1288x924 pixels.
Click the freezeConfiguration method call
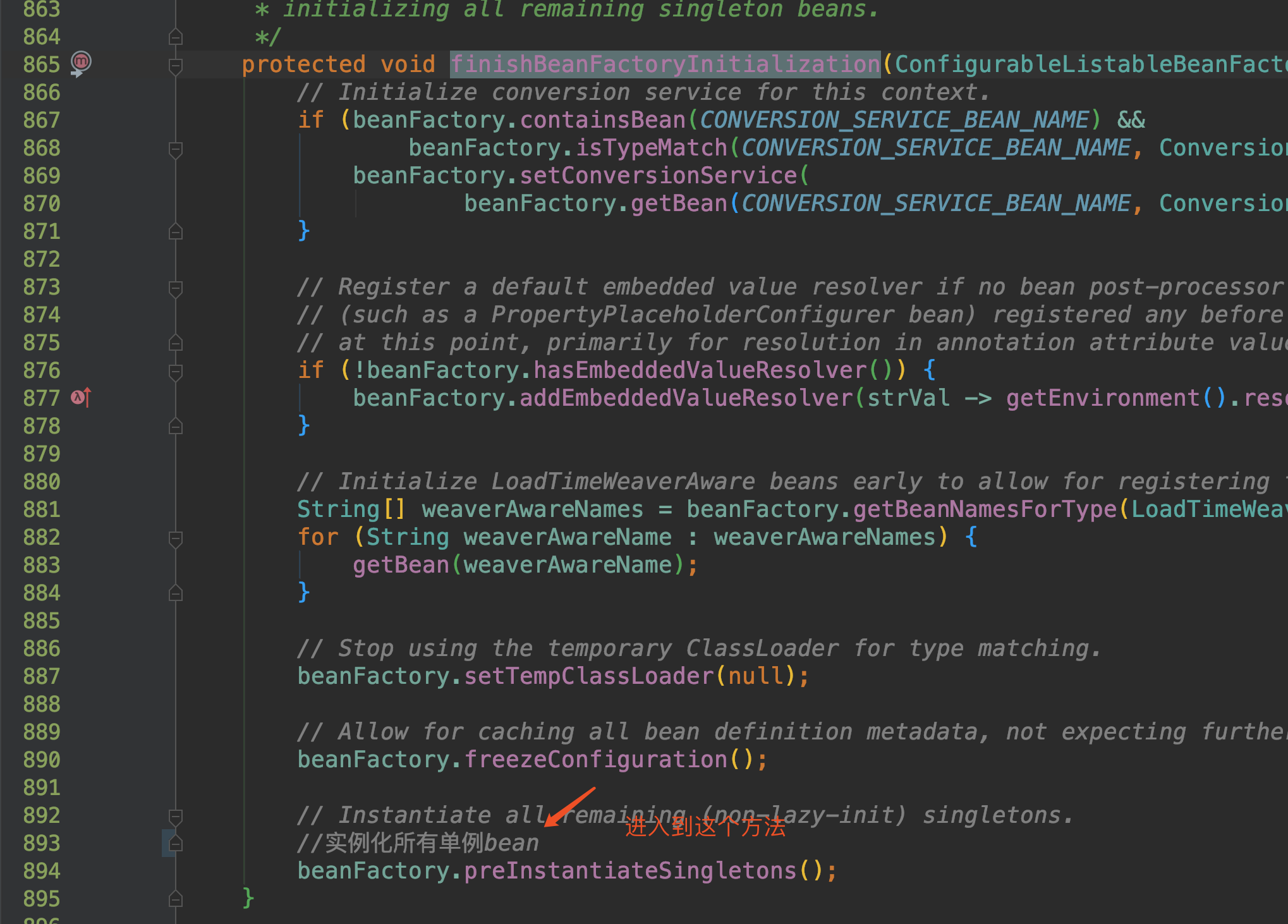(x=595, y=760)
